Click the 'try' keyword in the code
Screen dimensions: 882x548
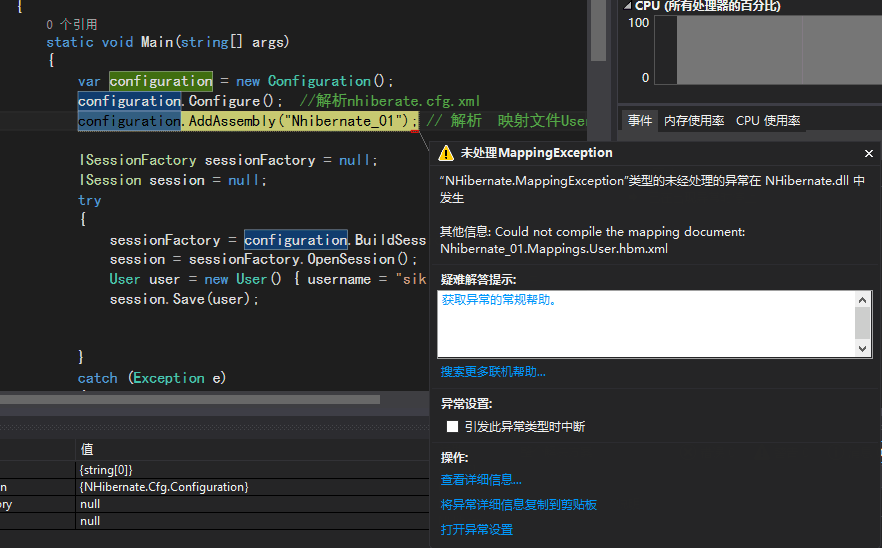point(89,200)
